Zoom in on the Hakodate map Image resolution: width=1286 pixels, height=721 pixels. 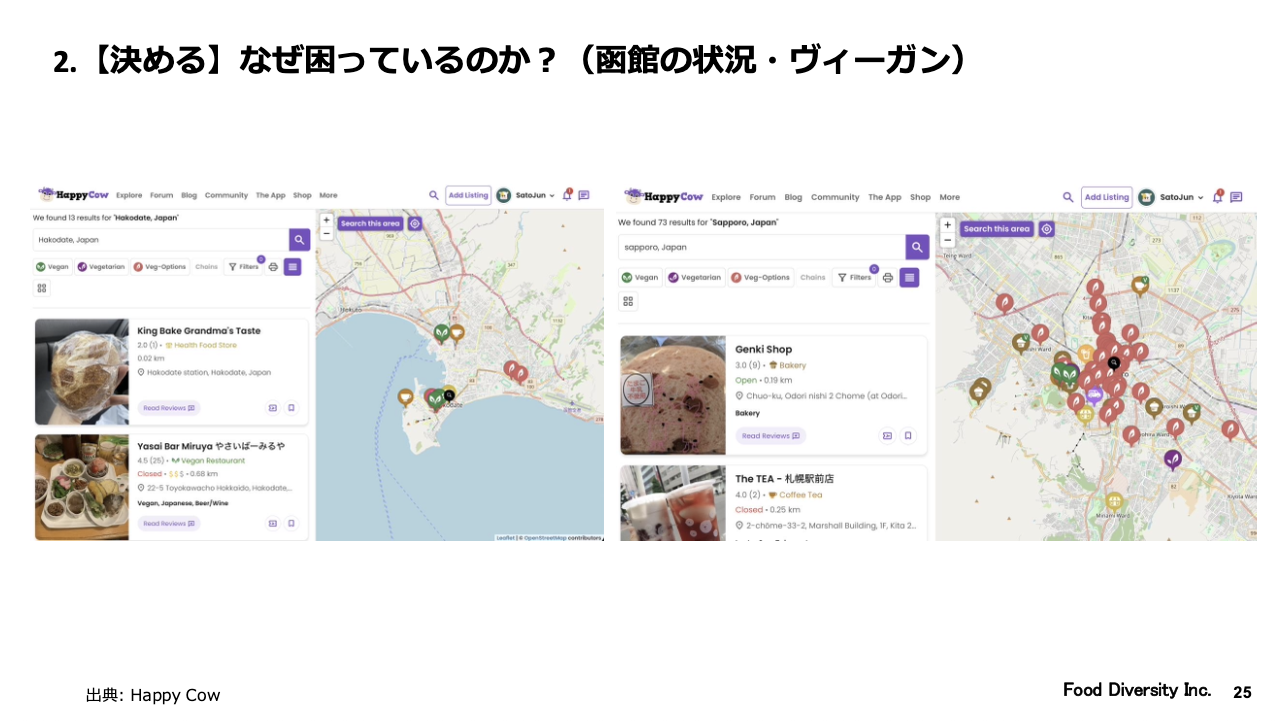326,220
